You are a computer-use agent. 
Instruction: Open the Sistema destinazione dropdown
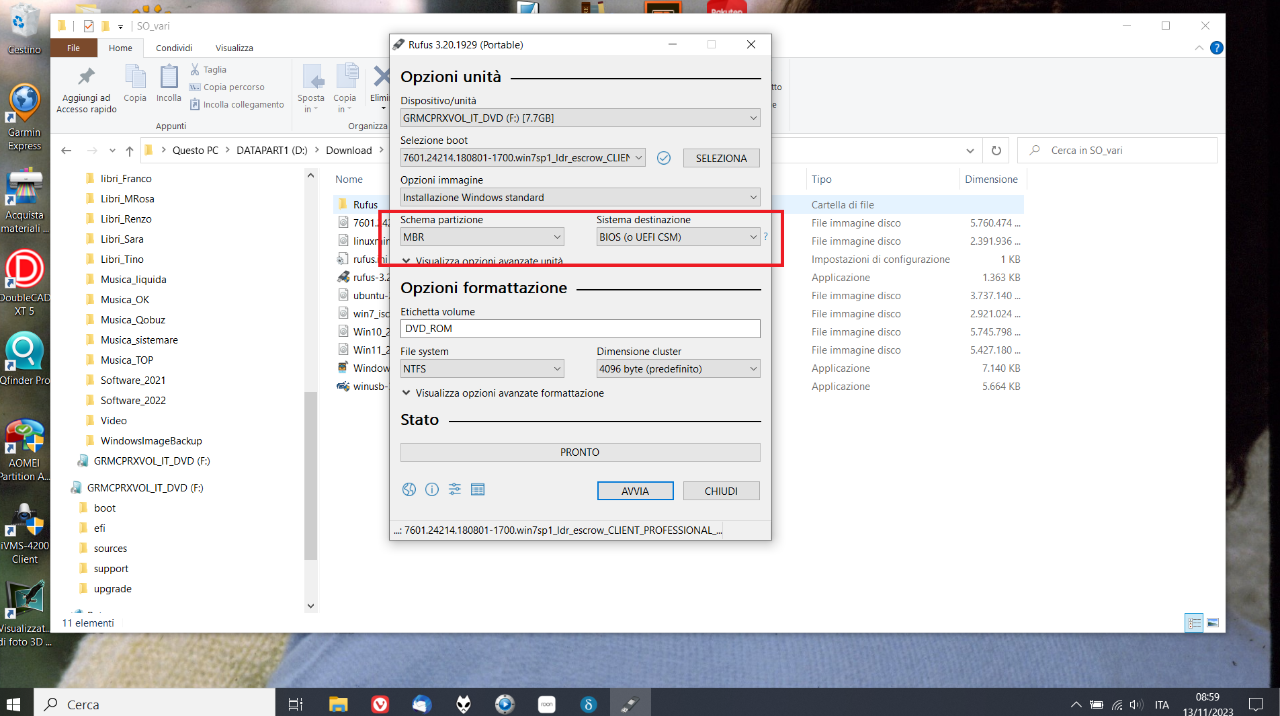pyautogui.click(x=678, y=237)
